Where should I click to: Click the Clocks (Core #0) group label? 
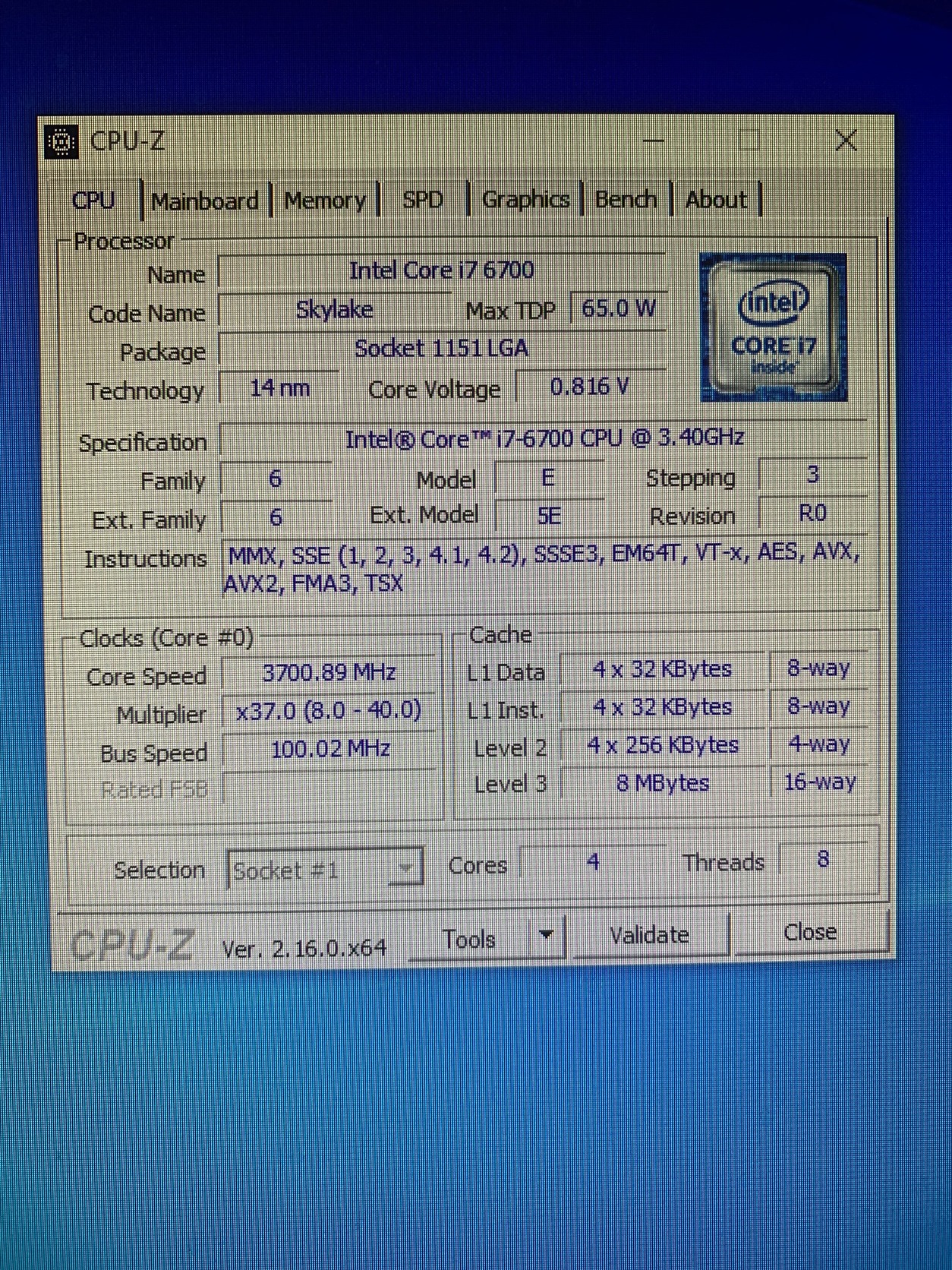(166, 638)
